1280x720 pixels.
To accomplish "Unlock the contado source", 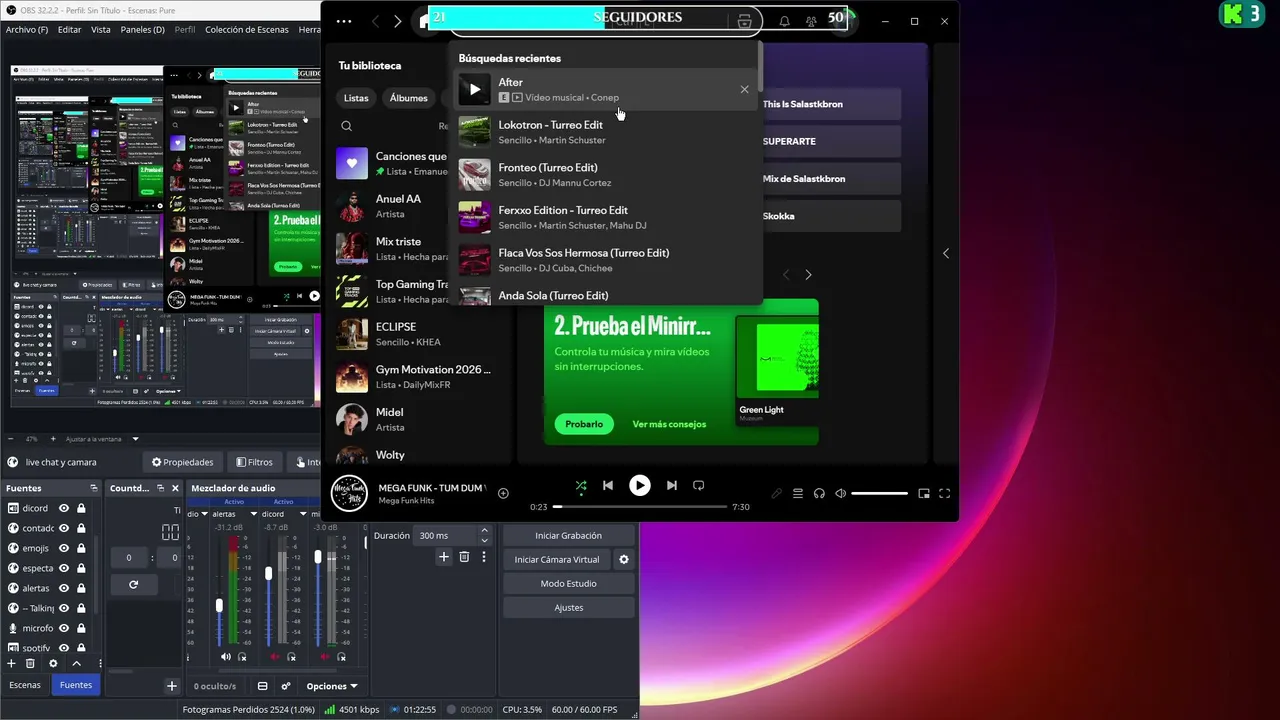I will [x=81, y=528].
